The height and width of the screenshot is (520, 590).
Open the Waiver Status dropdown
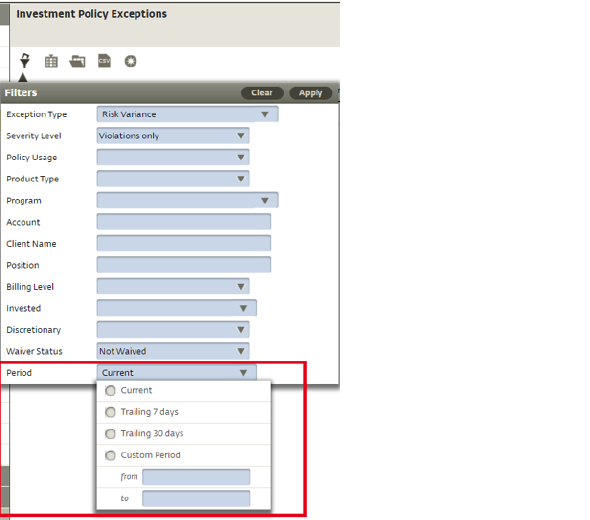pyautogui.click(x=173, y=351)
